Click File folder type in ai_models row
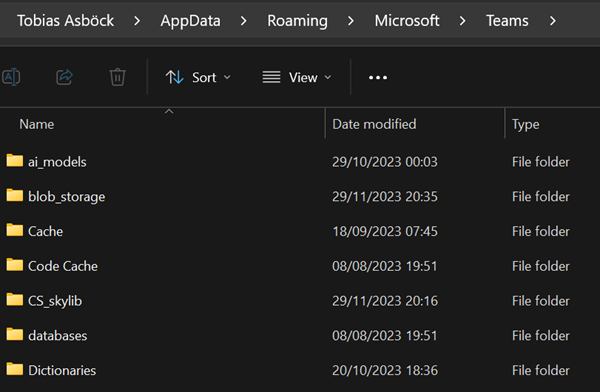The height and width of the screenshot is (392, 600). pyautogui.click(x=541, y=162)
